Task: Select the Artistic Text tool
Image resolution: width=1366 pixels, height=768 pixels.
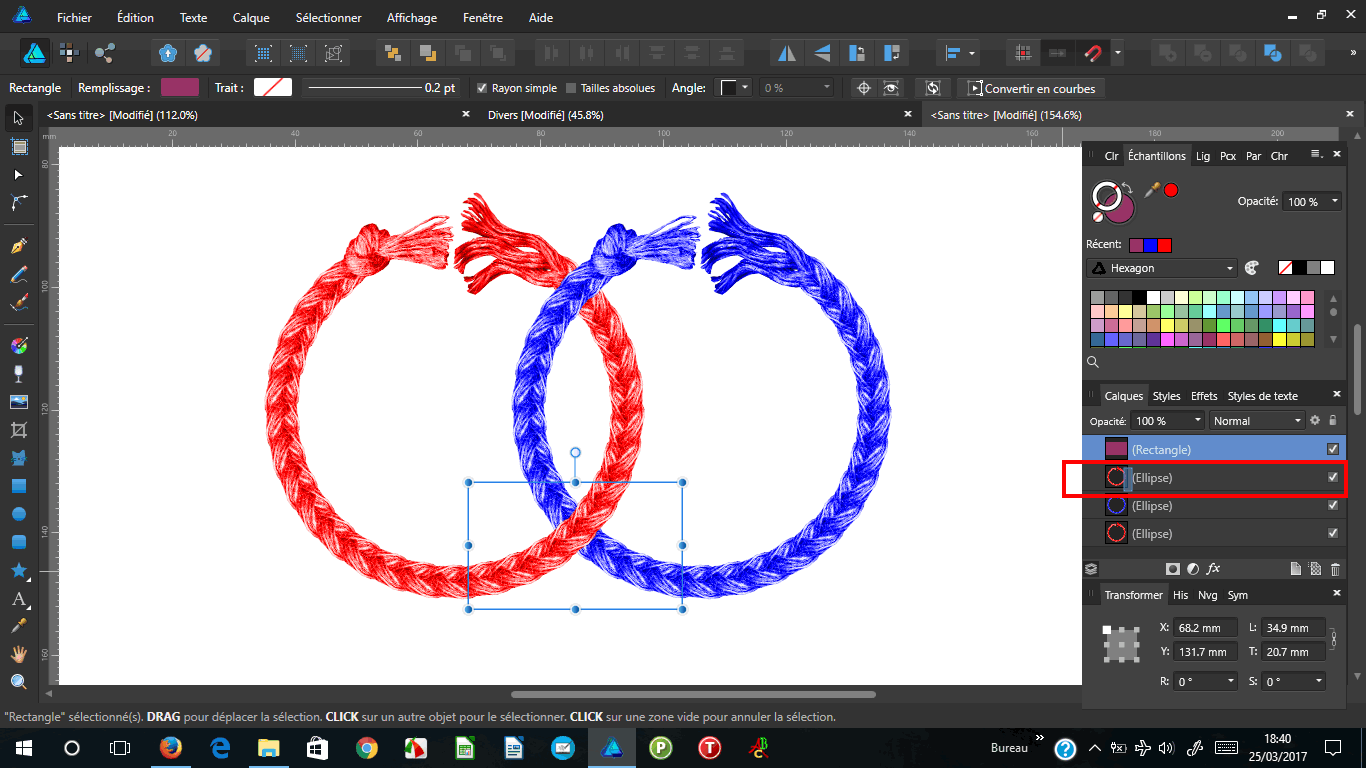Action: [18, 599]
